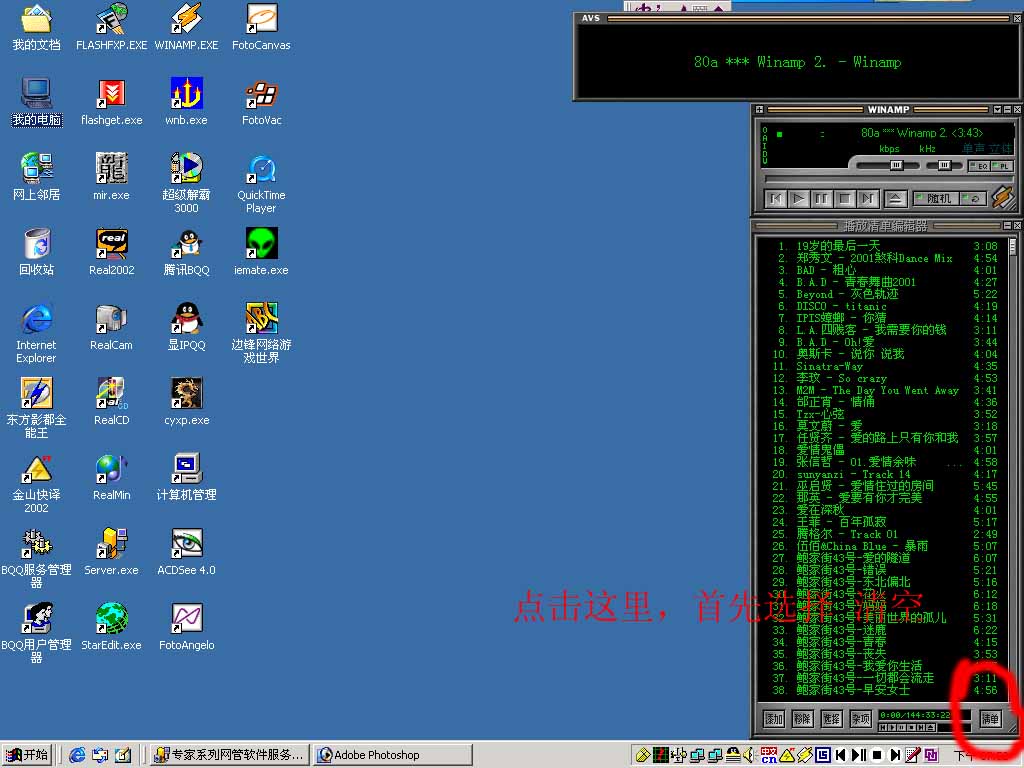This screenshot has width=1024, height=768.
Task: Select the ACDSee 4.0 eye icon
Action: [186, 552]
